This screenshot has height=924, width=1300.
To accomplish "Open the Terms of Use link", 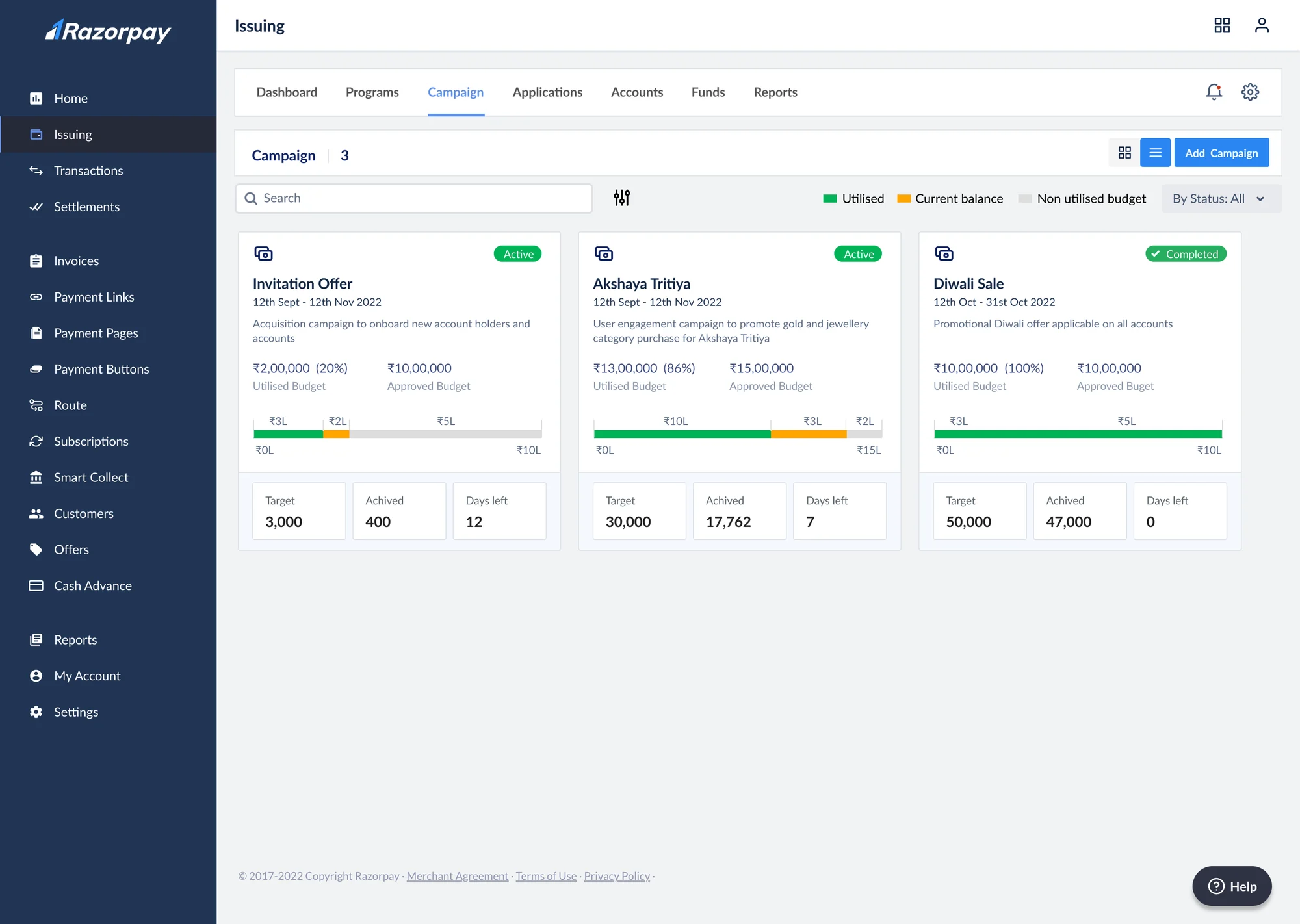I will click(x=546, y=876).
